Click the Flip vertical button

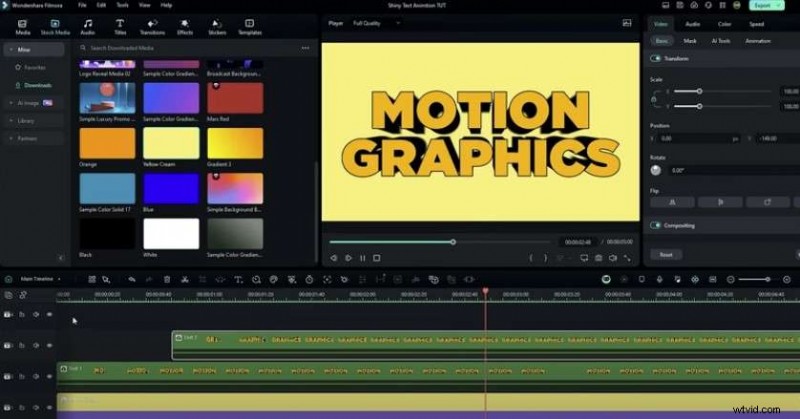[720, 203]
